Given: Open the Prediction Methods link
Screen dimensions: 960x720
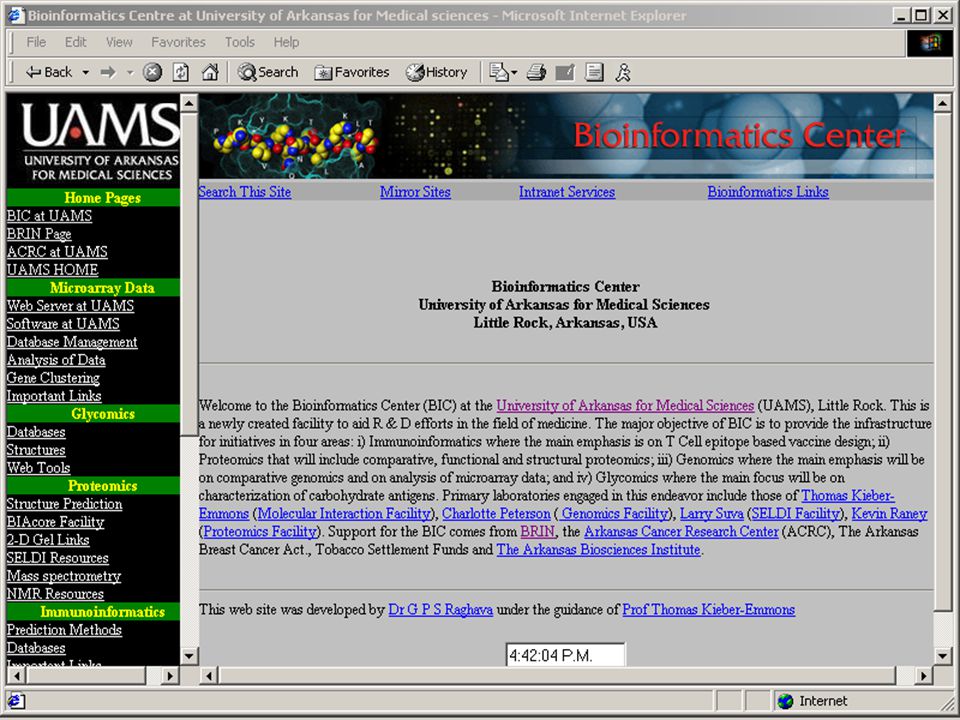Looking at the screenshot, I should click(64, 630).
